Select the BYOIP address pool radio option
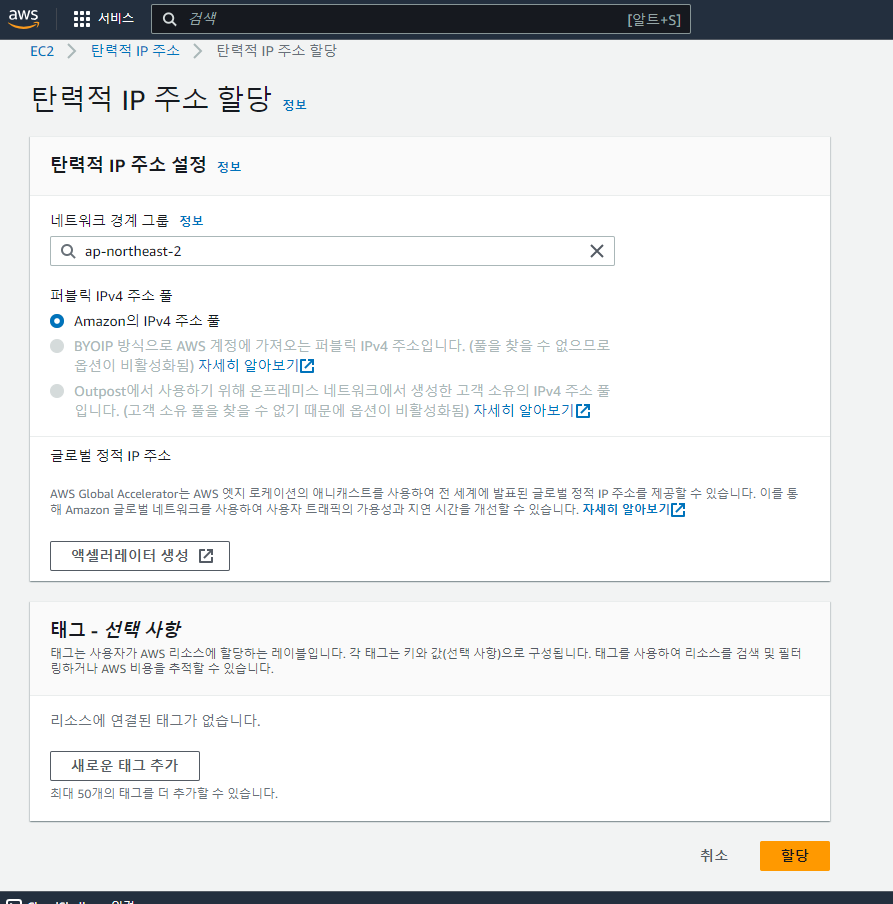 [57, 346]
